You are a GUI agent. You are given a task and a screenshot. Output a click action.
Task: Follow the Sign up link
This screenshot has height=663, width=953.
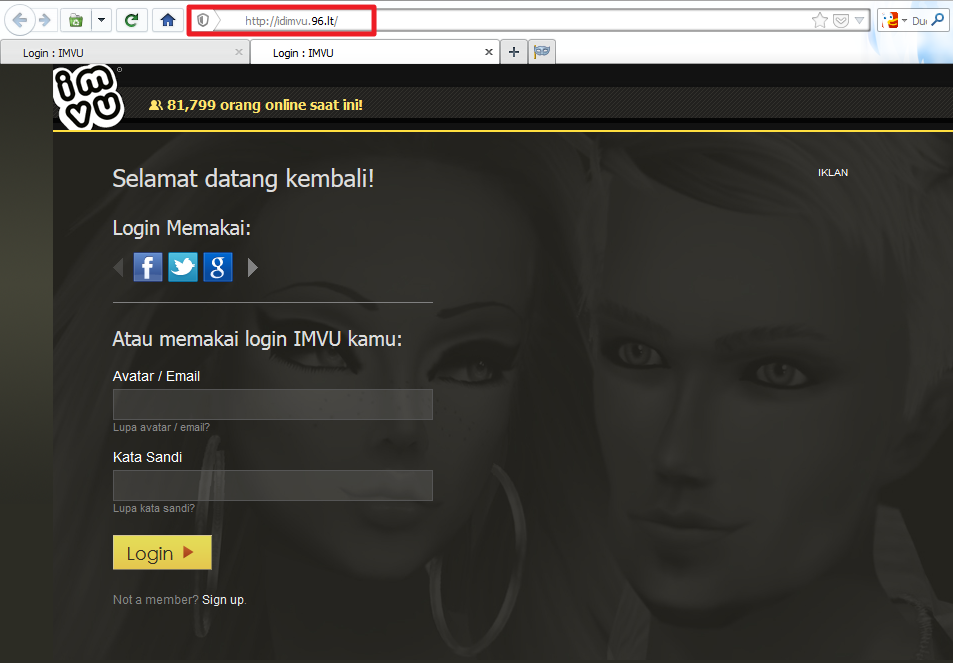pyautogui.click(x=223, y=600)
